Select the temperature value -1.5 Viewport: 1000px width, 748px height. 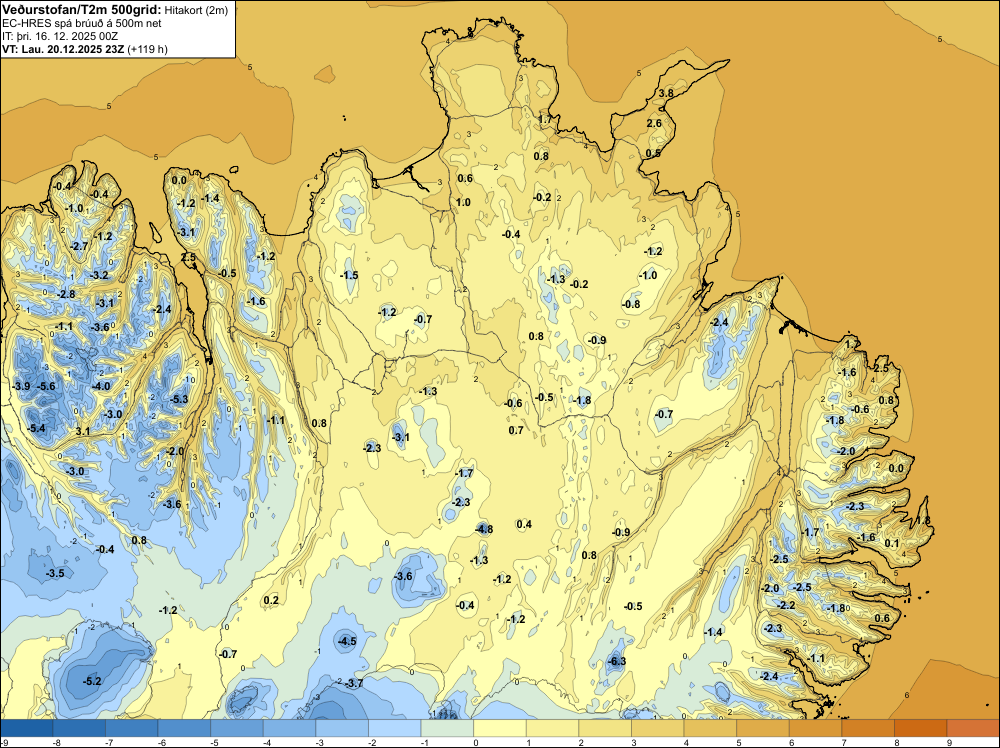point(349,275)
